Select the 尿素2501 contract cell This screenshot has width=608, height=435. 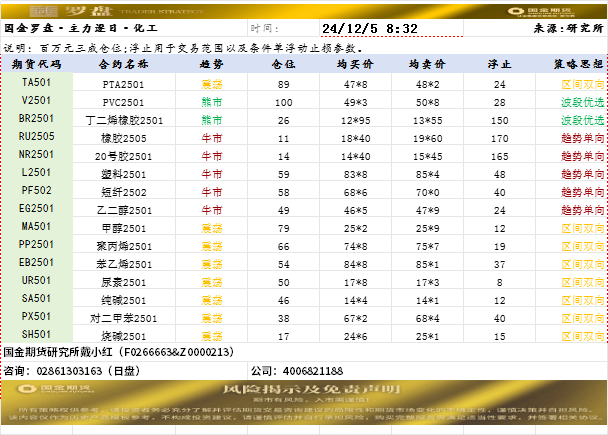(124, 282)
